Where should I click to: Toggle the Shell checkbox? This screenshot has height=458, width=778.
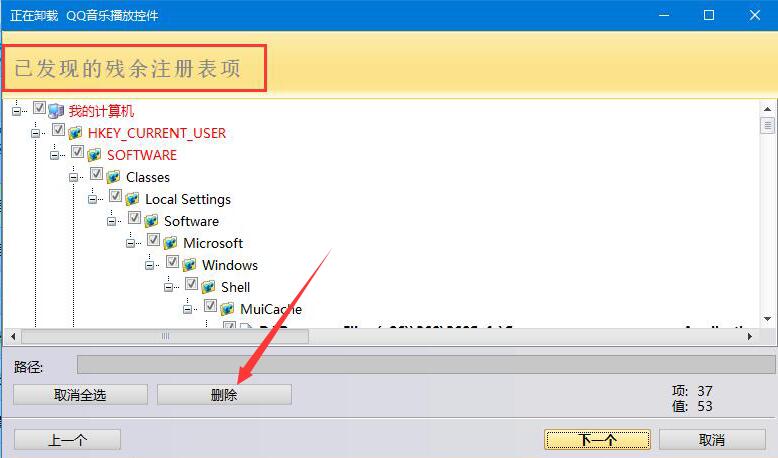coord(192,284)
